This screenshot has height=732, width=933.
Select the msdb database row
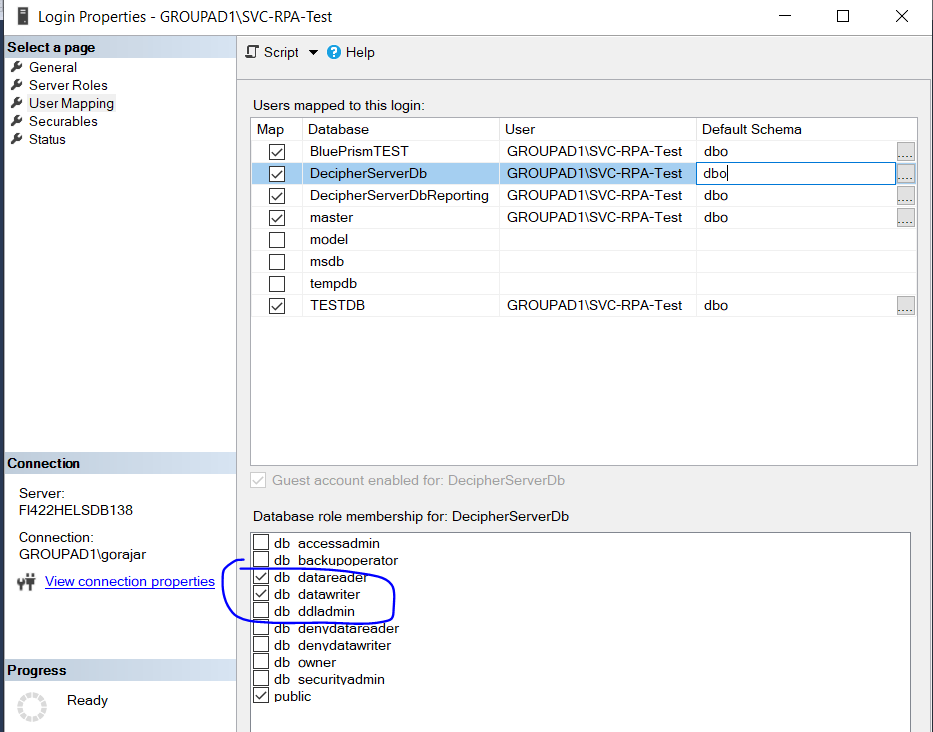pos(584,261)
